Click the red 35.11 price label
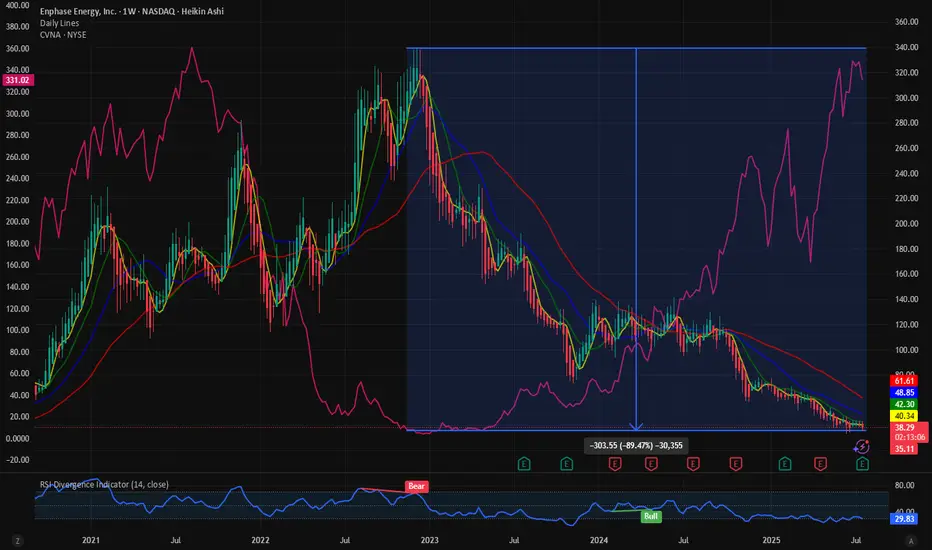Image resolution: width=932 pixels, height=550 pixels. pos(904,449)
